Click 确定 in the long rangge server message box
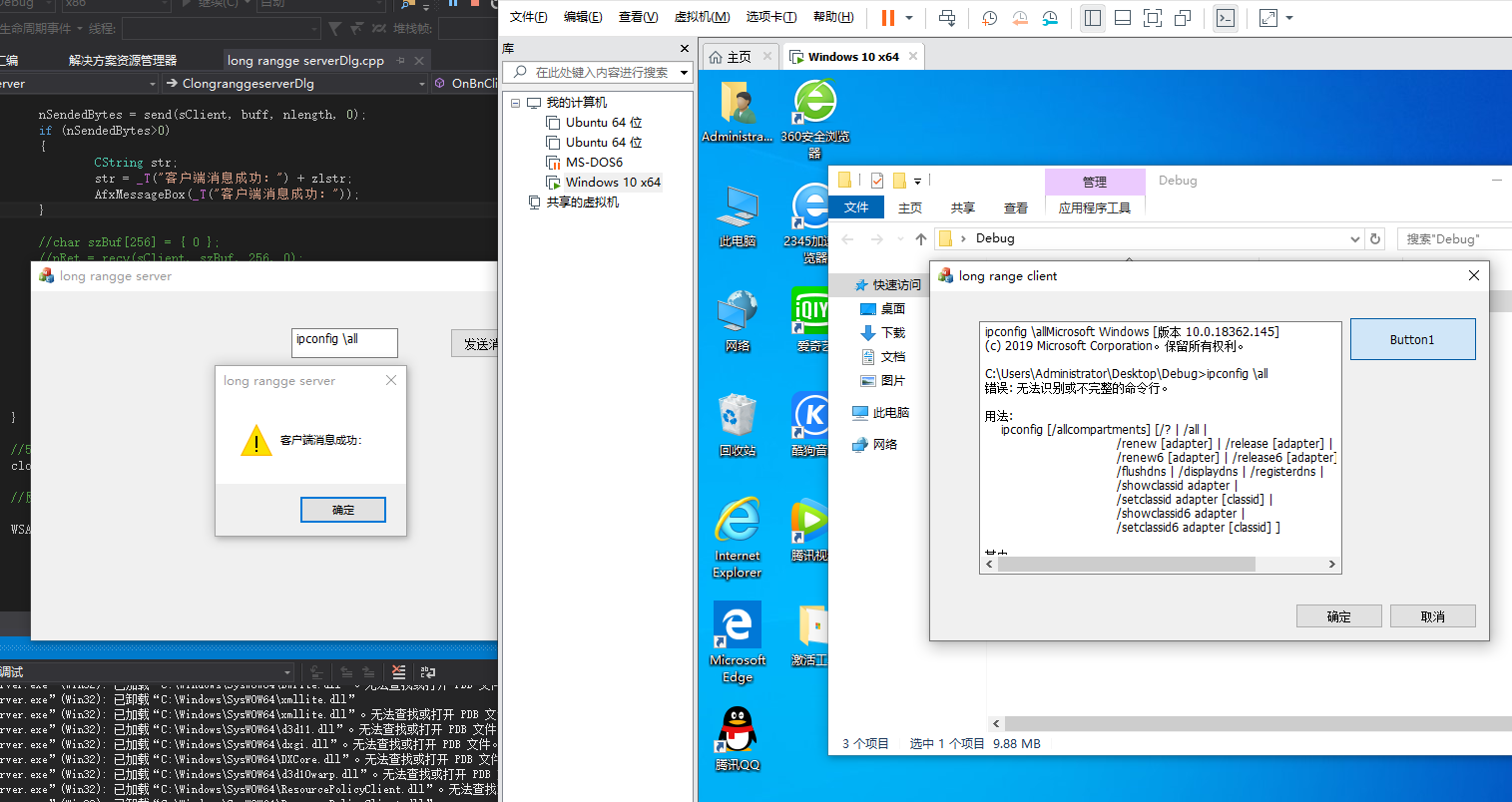The width and height of the screenshot is (1512, 802). [343, 510]
